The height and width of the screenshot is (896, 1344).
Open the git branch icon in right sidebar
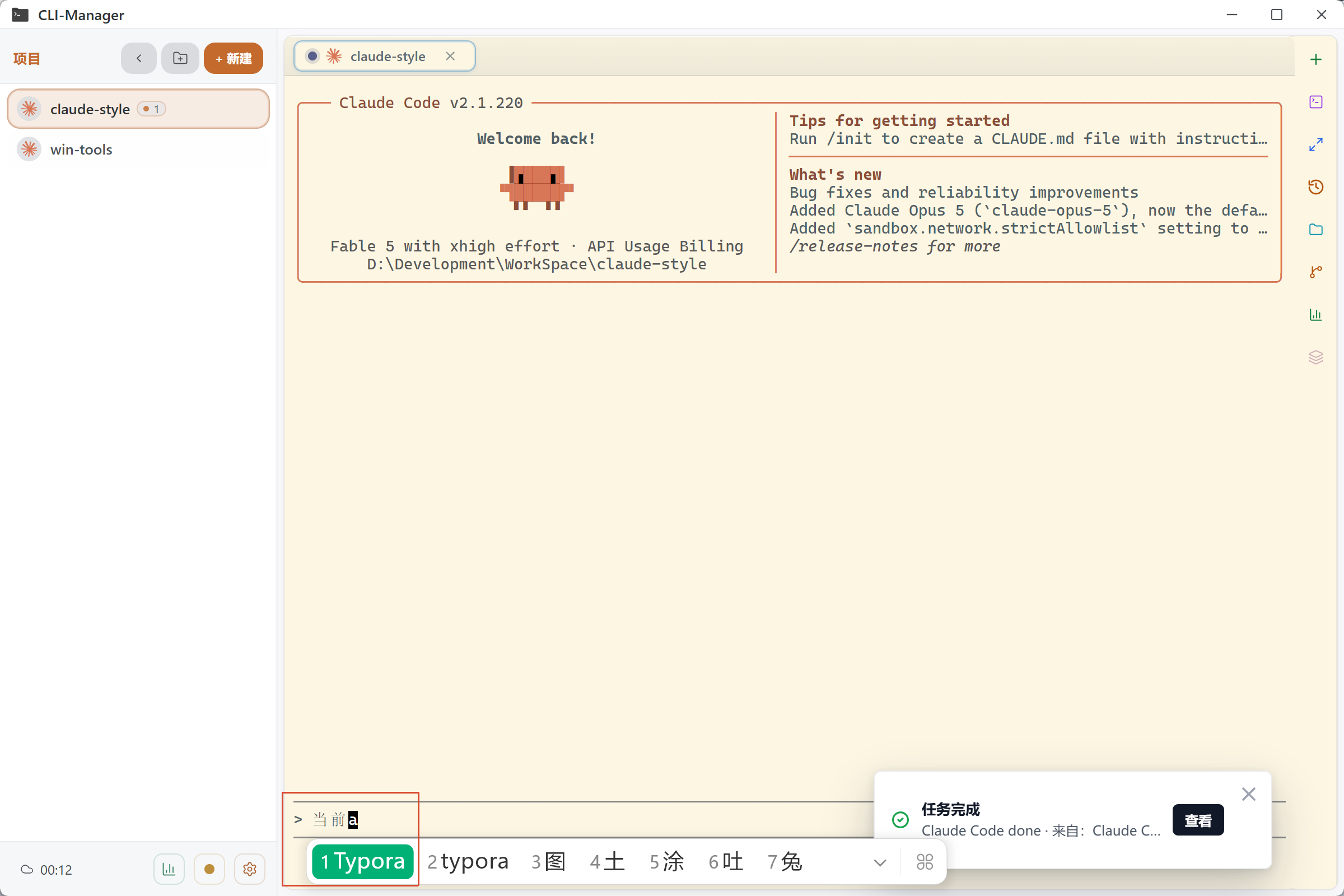(1315, 272)
